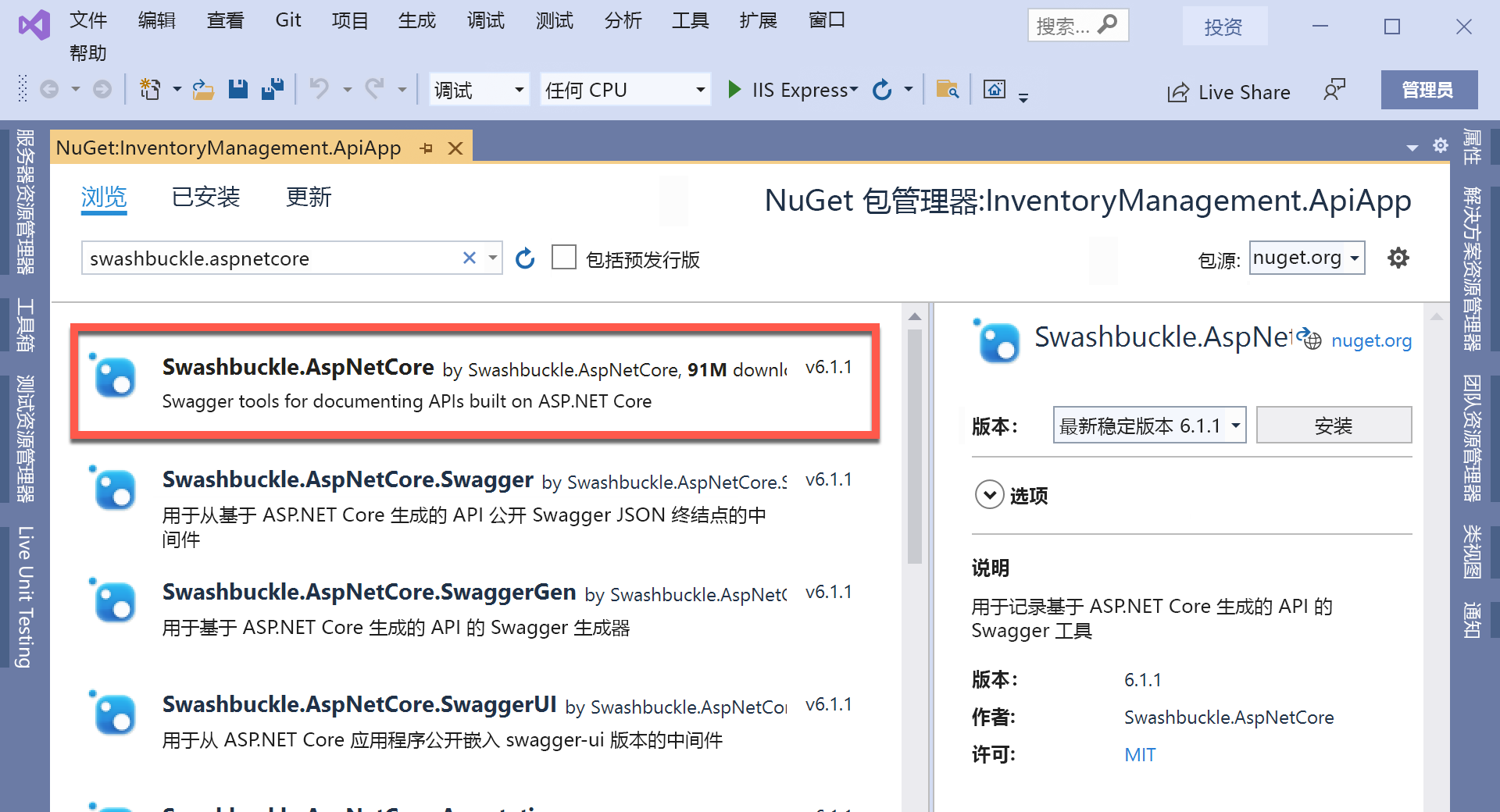Open the Git menu
Image resolution: width=1500 pixels, height=812 pixels.
click(288, 20)
